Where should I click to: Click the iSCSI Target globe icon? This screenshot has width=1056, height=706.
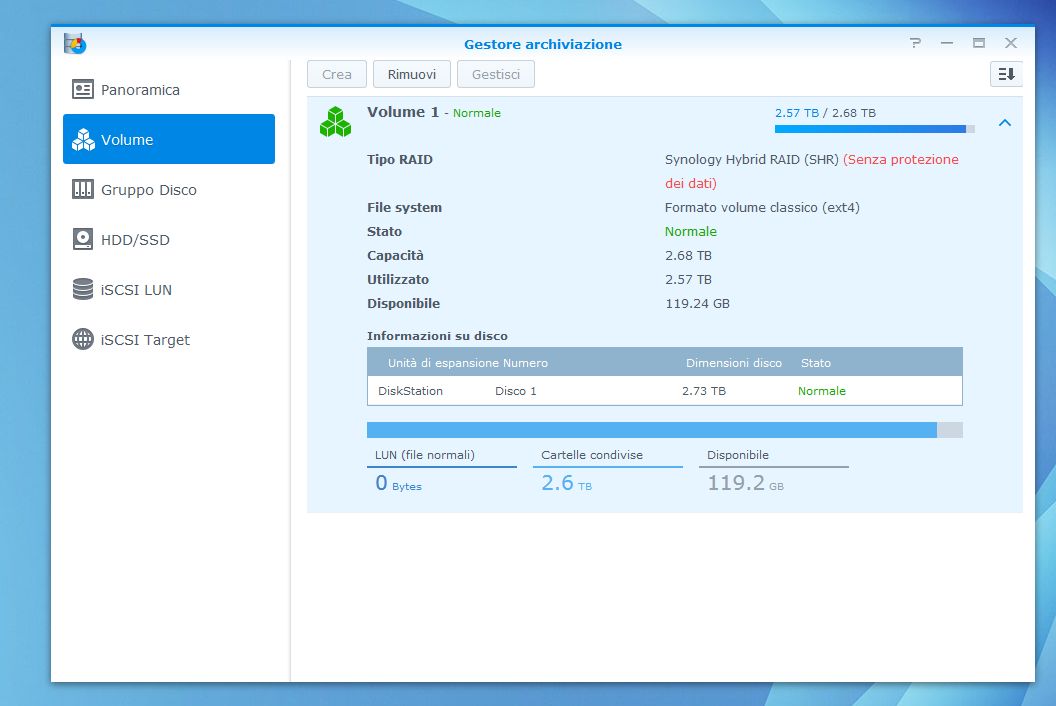(x=83, y=339)
